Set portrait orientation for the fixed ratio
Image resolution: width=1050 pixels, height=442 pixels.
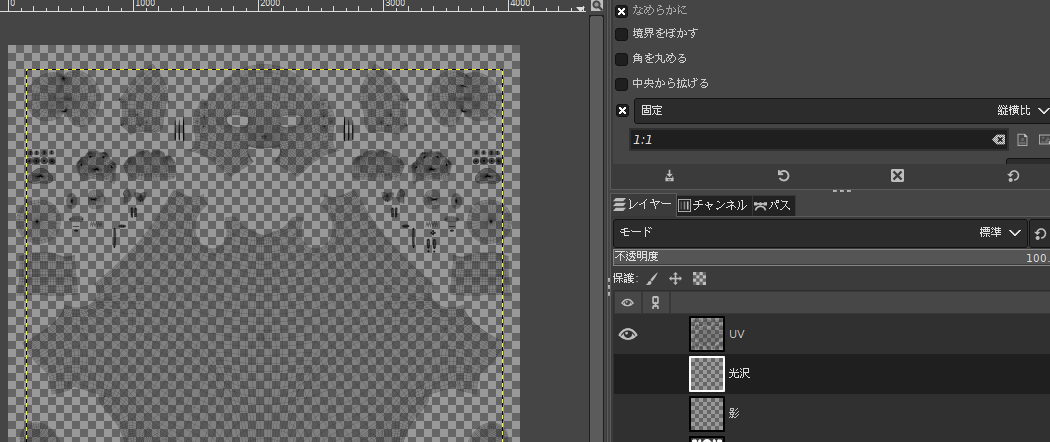pyautogui.click(x=1023, y=140)
